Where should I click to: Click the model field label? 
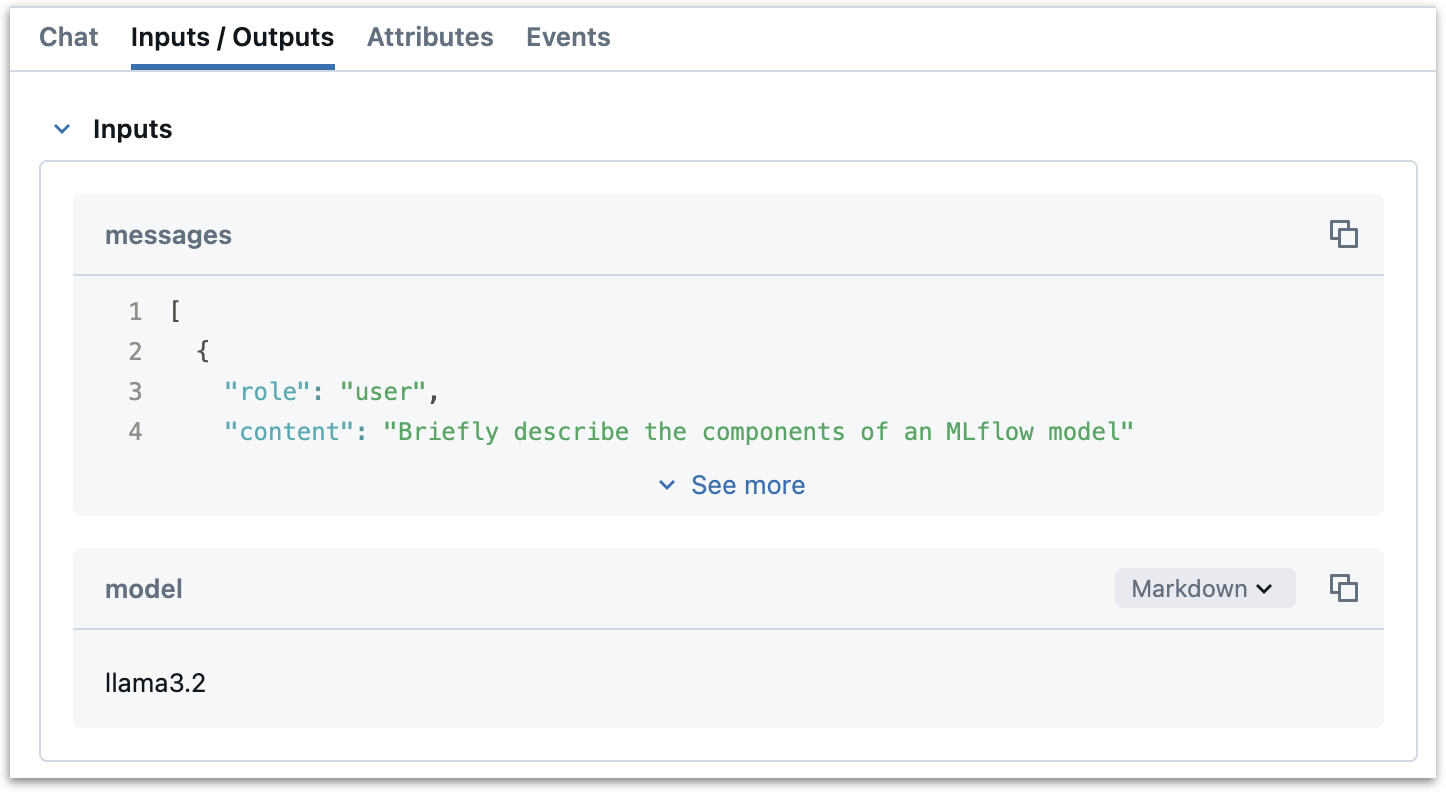pyautogui.click(x=144, y=589)
